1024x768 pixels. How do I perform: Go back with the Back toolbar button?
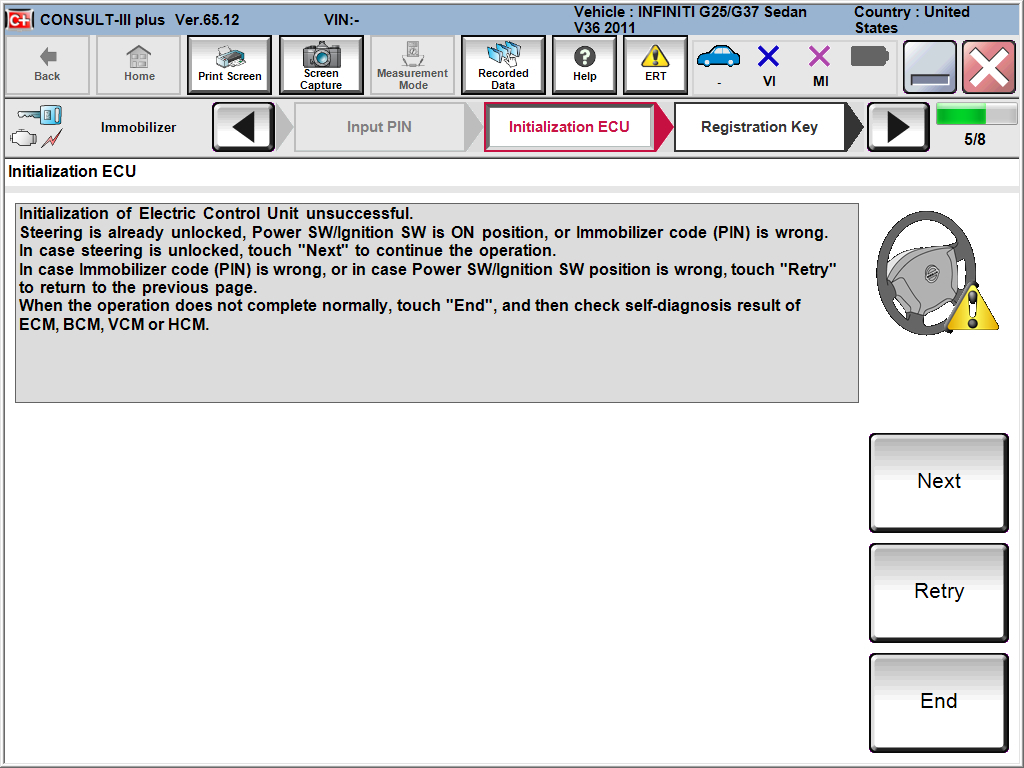coord(47,65)
